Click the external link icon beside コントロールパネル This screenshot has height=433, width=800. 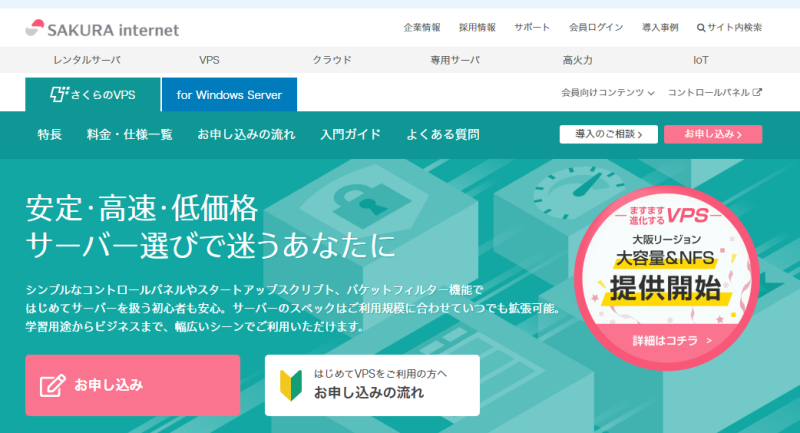click(757, 92)
